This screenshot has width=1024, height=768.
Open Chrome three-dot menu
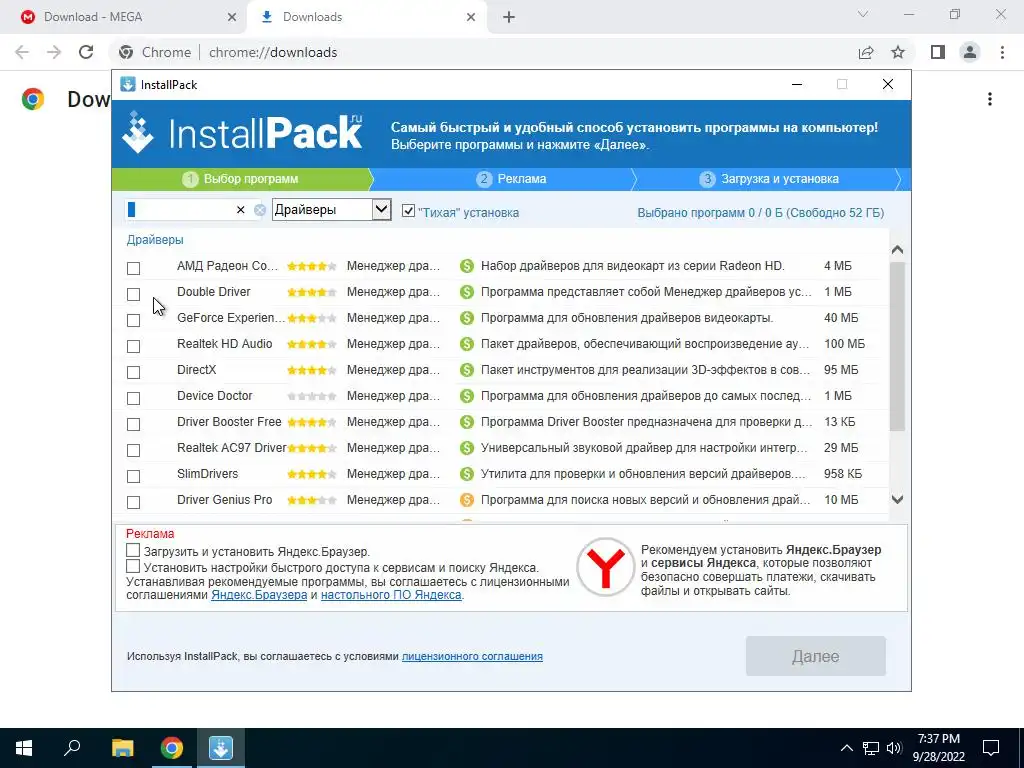[1002, 52]
